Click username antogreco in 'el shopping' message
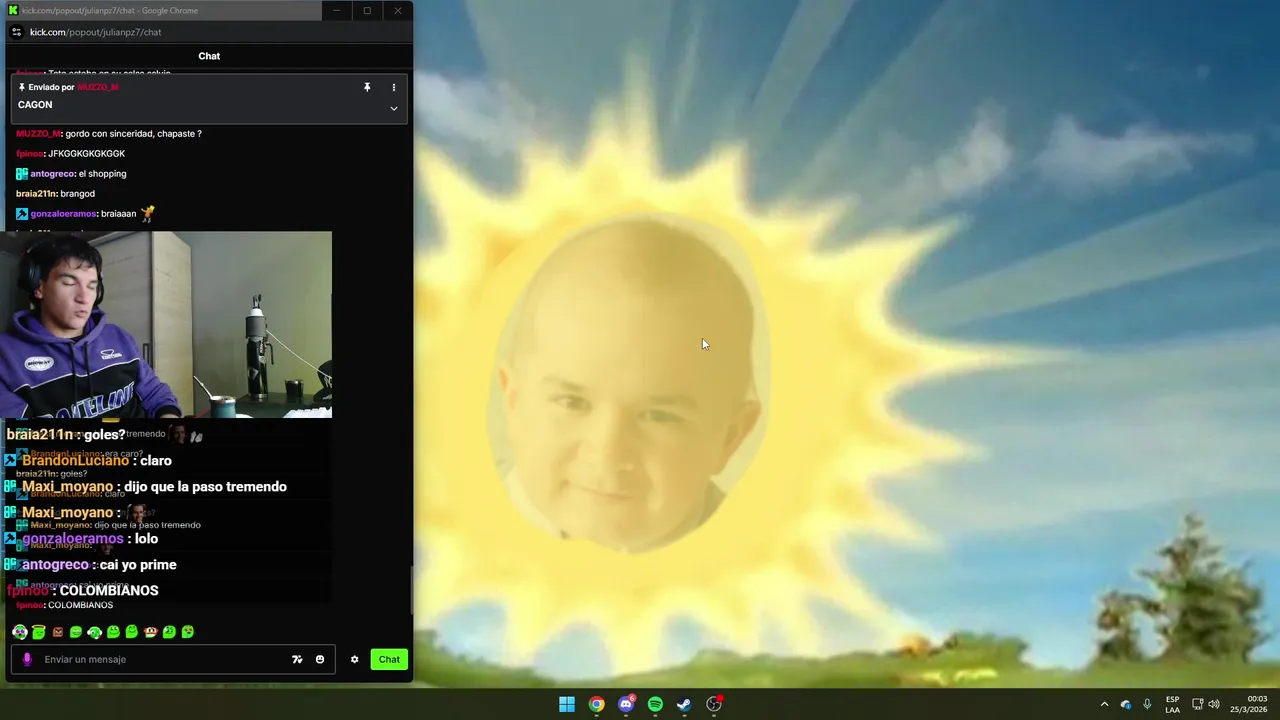 (52, 173)
